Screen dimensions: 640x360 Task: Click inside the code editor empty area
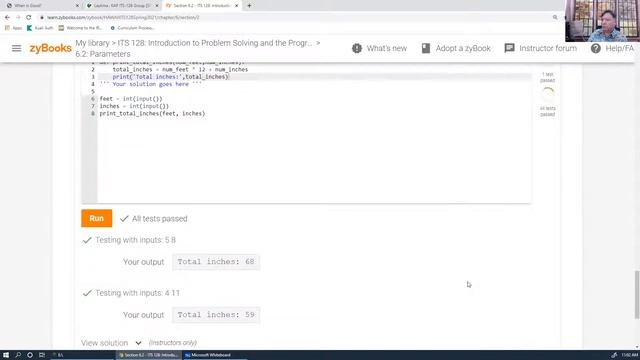pos(314,159)
